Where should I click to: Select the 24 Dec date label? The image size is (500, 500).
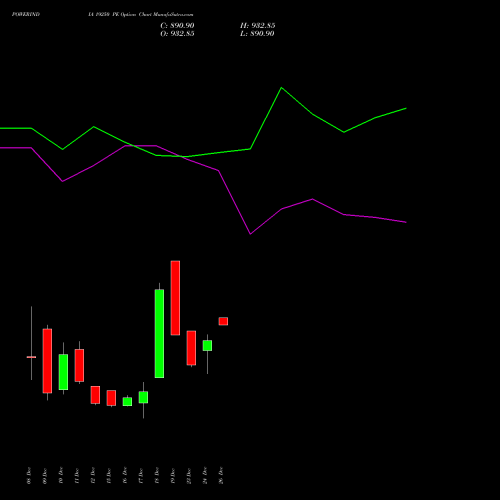(205, 476)
